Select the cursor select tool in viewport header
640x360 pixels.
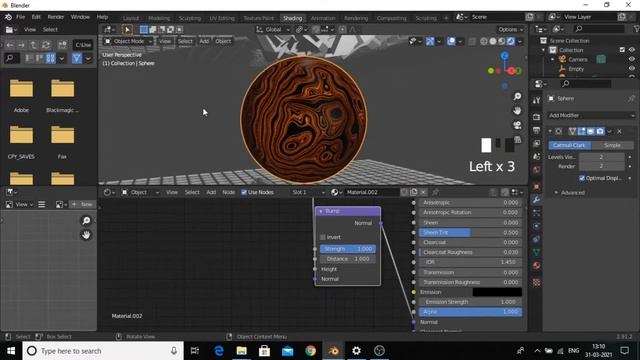pos(127,29)
